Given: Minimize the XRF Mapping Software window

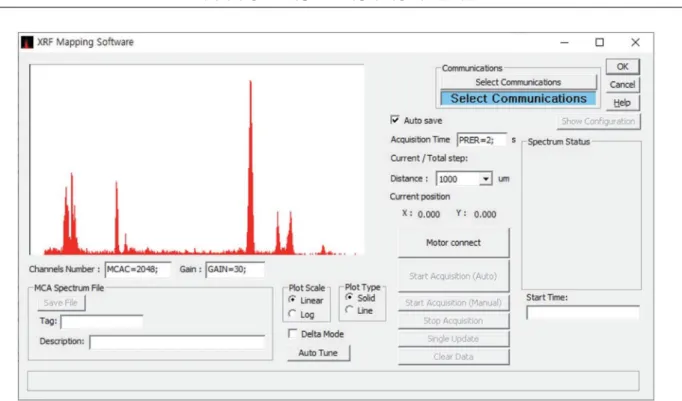Looking at the screenshot, I should click(565, 42).
